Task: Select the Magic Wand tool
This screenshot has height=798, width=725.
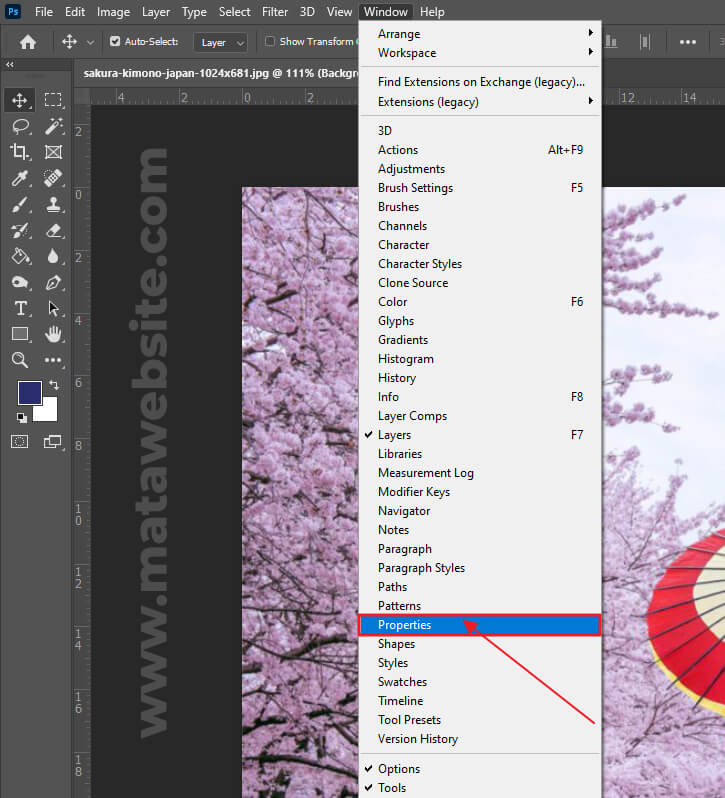Action: [54, 126]
